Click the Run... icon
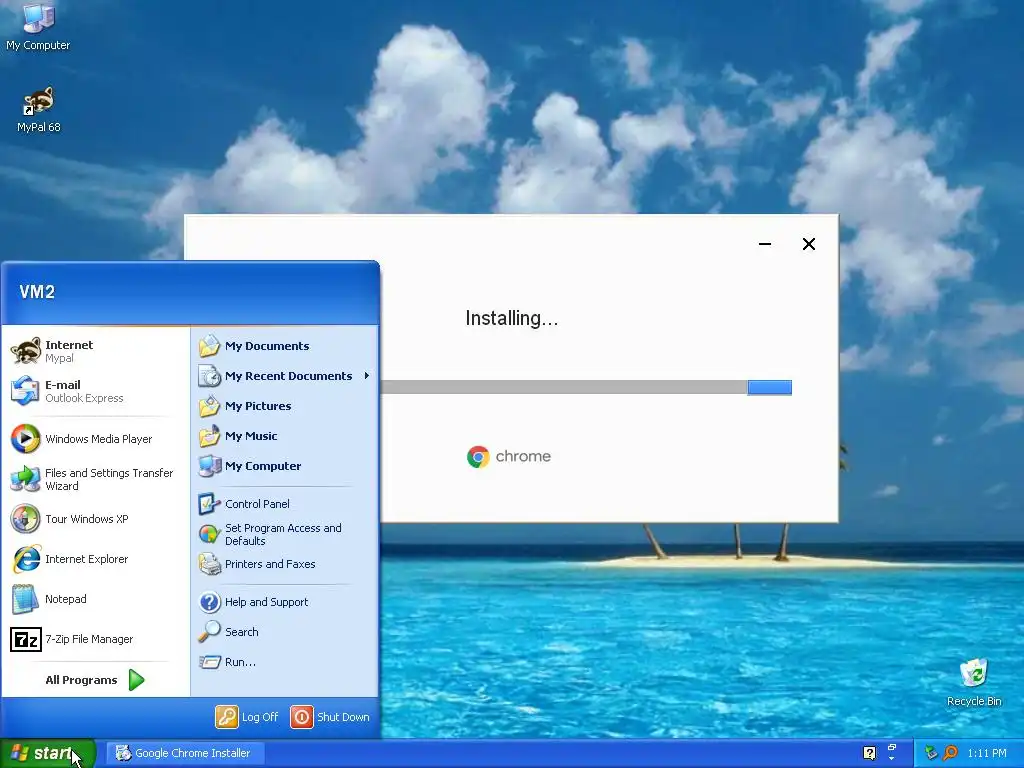 [x=210, y=662]
